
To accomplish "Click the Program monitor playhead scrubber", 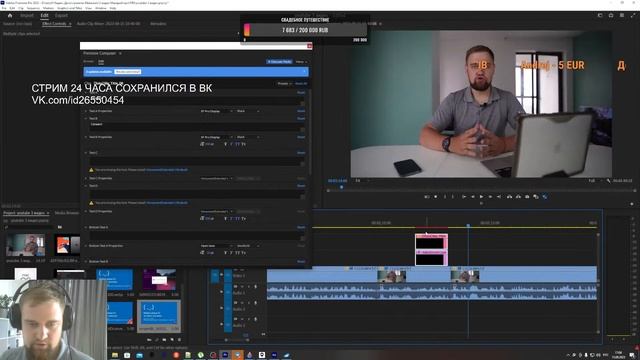I will click(x=342, y=187).
